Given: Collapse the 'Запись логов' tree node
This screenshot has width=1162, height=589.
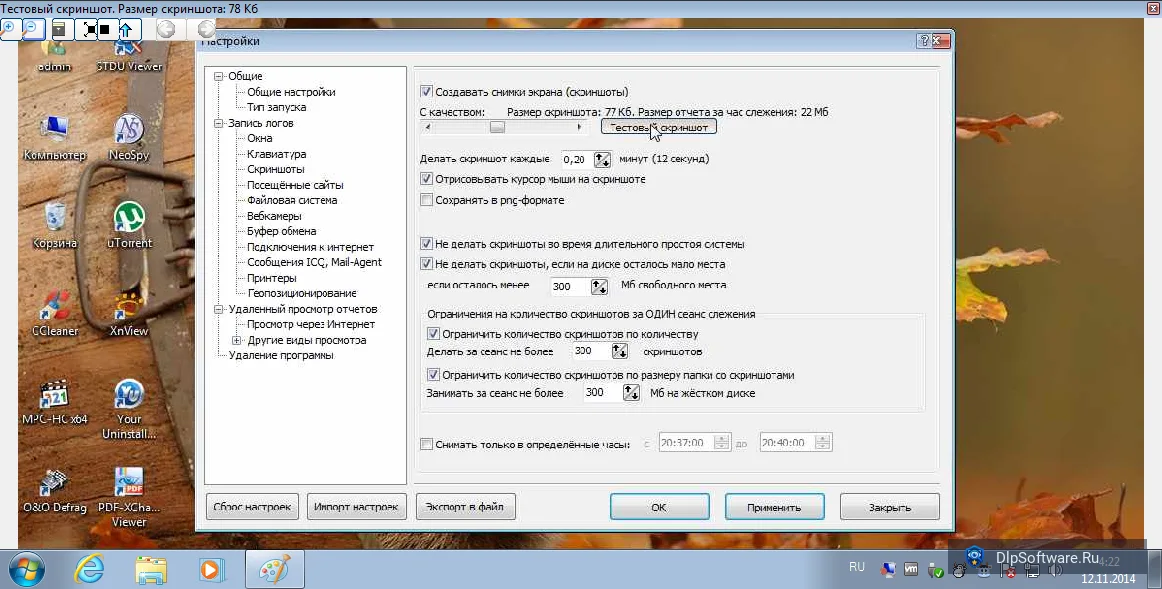Looking at the screenshot, I should coord(219,123).
